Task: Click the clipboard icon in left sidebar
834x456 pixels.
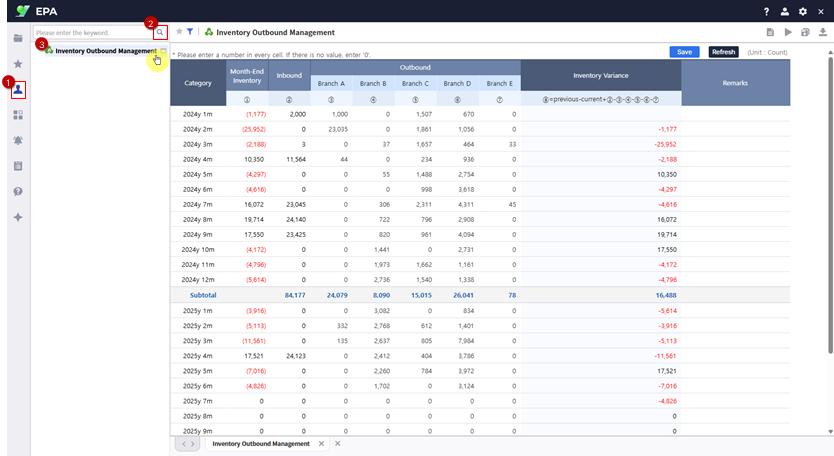Action: [x=18, y=166]
